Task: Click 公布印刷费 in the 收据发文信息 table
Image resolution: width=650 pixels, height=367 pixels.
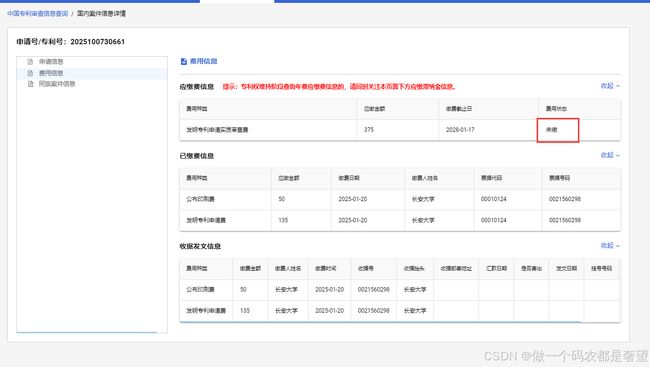Action: point(200,289)
